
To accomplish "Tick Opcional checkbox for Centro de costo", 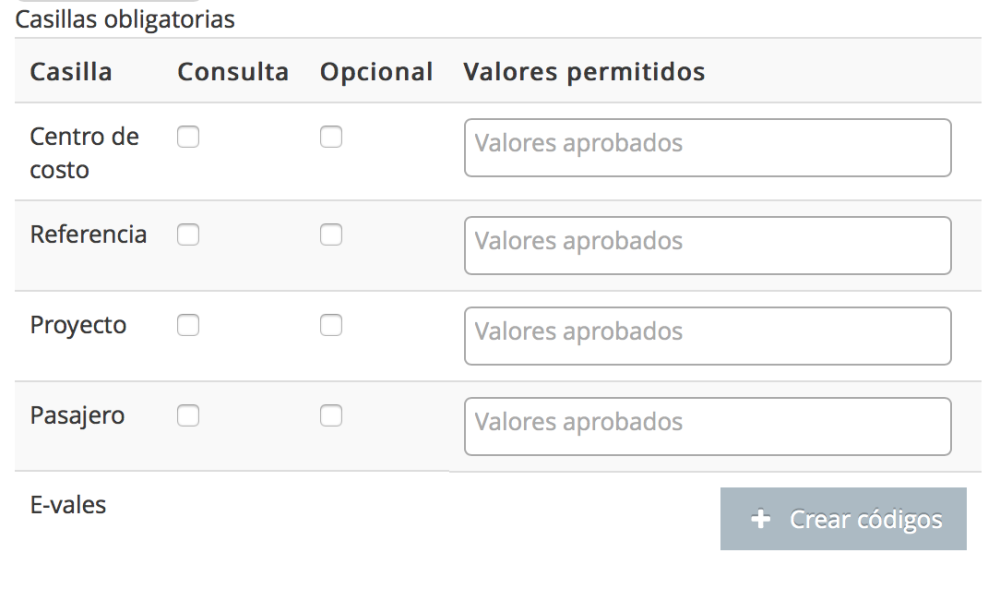I will pyautogui.click(x=331, y=138).
